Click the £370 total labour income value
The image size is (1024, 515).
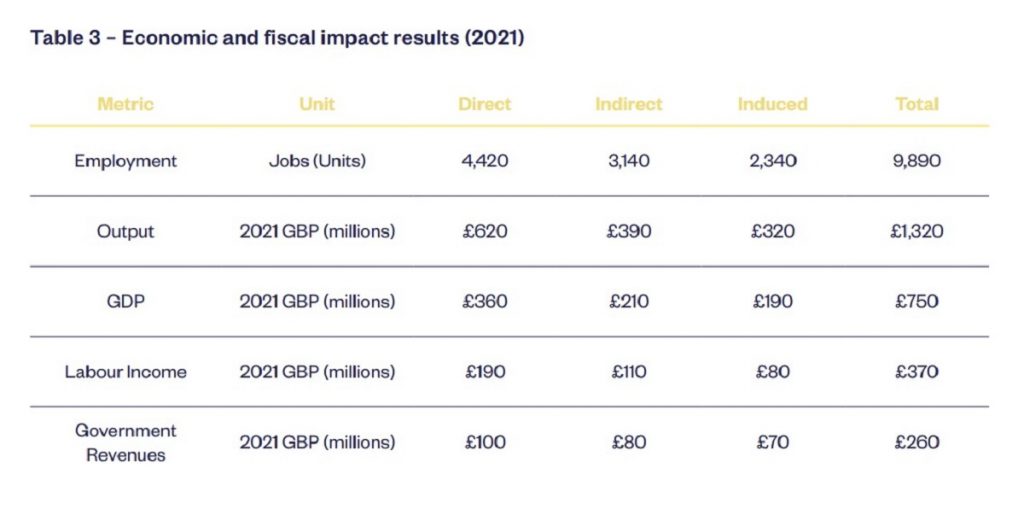tap(917, 372)
